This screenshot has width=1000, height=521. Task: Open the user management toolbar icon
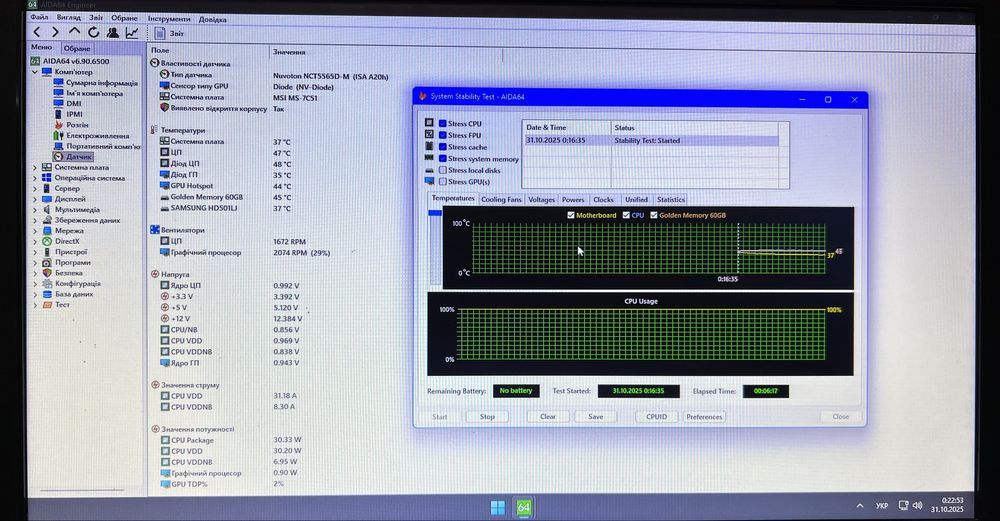coord(113,33)
